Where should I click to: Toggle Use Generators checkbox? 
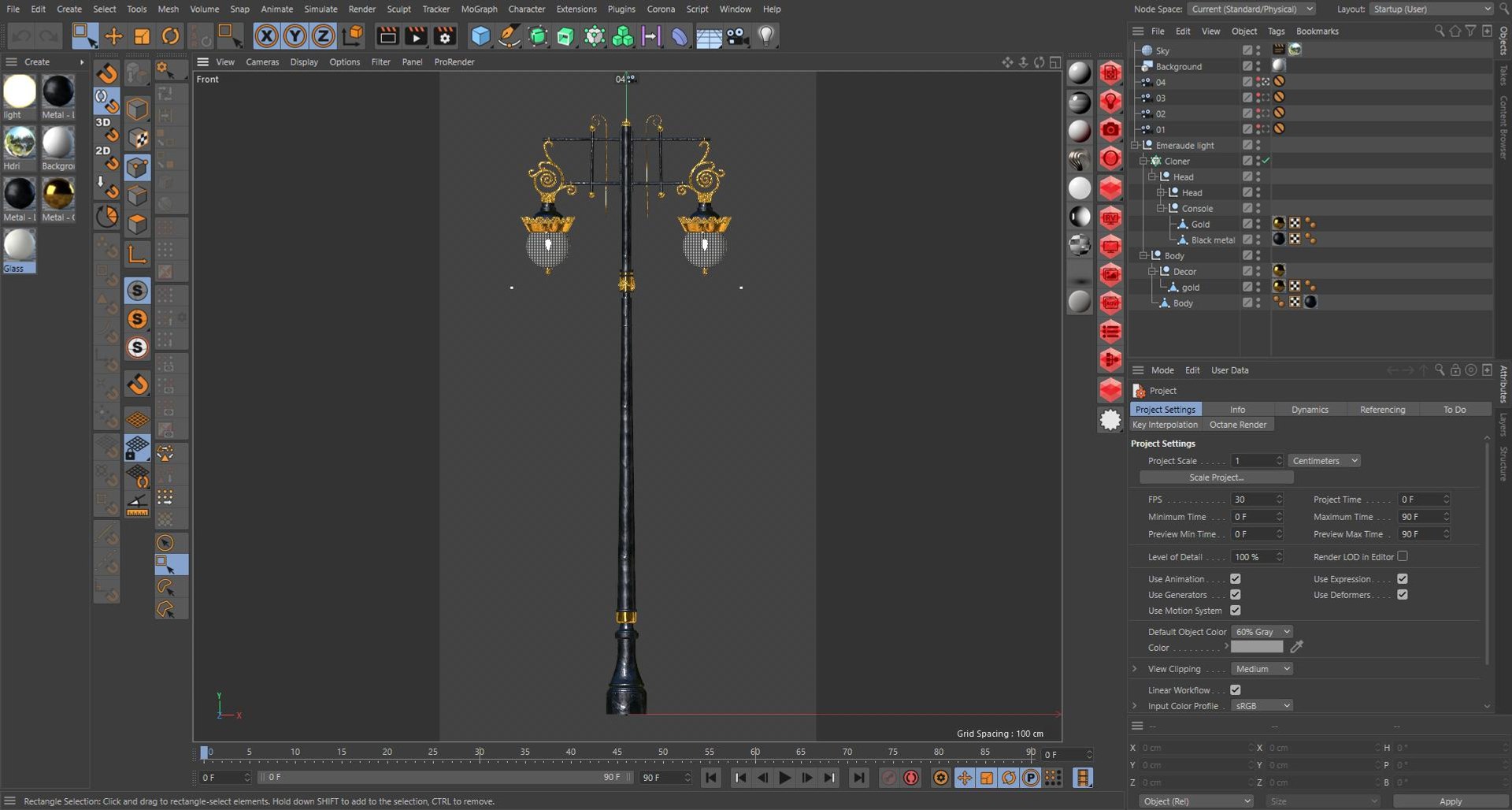[1235, 595]
